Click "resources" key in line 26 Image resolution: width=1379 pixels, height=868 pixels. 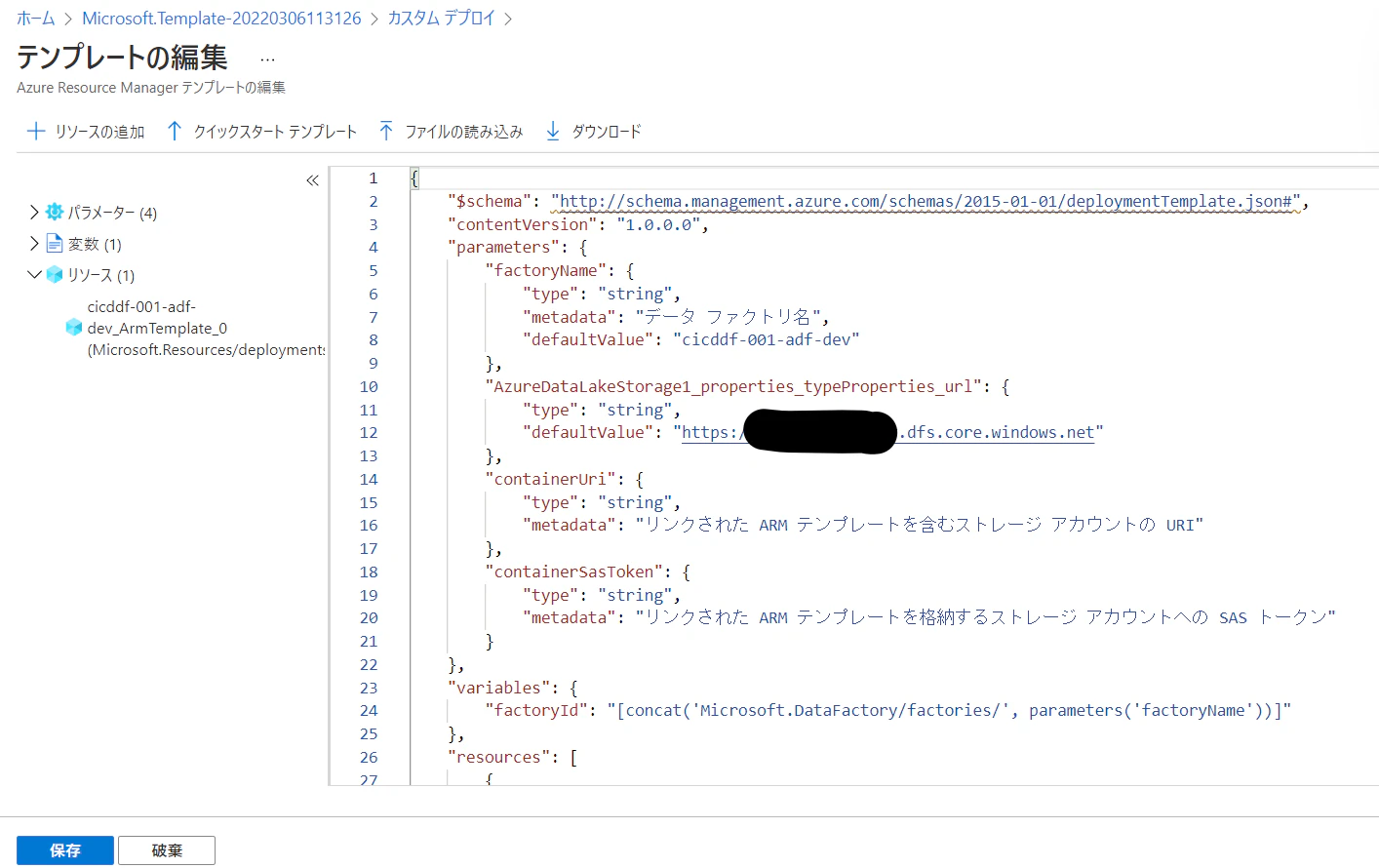click(x=498, y=757)
